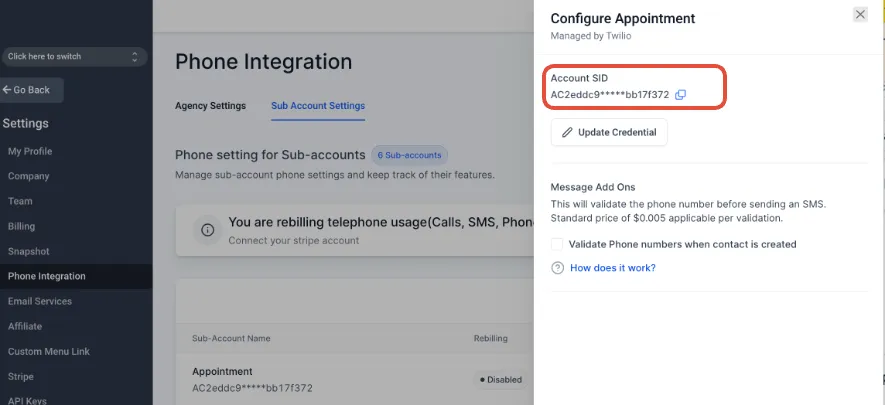This screenshot has width=885, height=405.
Task: Switch to Agency Settings tab
Action: point(210,106)
